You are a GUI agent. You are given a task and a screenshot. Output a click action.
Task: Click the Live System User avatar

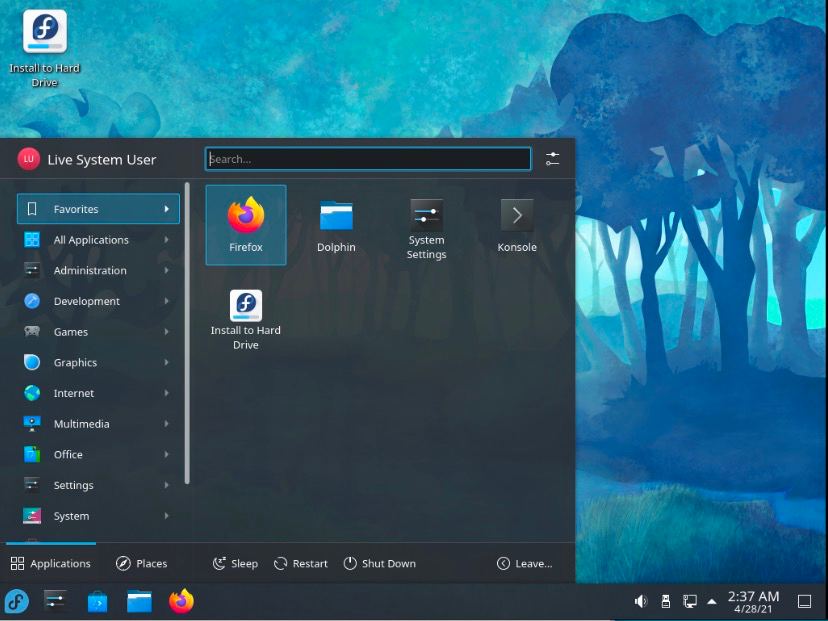click(29, 159)
